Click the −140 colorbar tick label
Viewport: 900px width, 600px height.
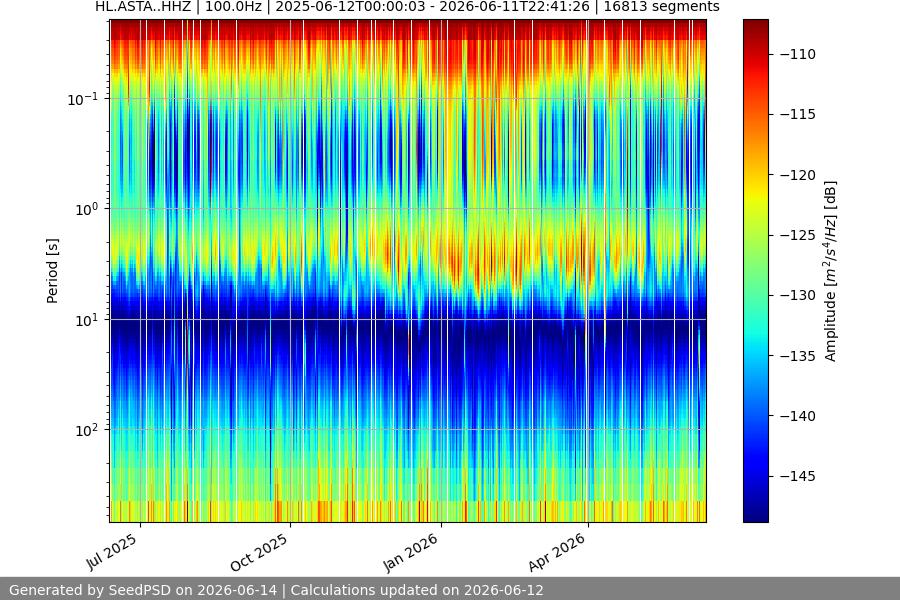[798, 416]
